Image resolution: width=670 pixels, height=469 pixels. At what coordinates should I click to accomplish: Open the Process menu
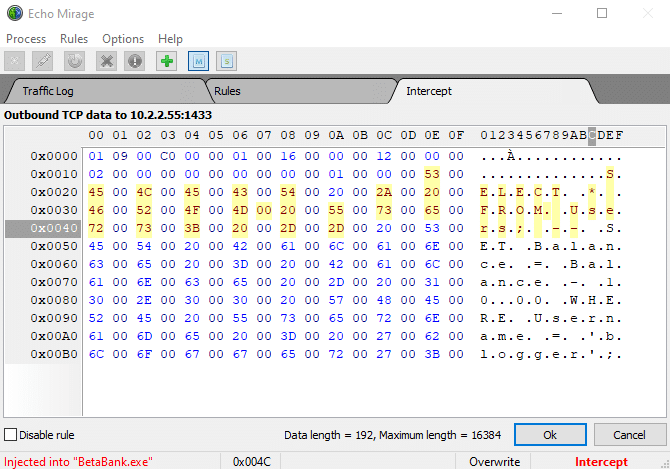pyautogui.click(x=27, y=38)
